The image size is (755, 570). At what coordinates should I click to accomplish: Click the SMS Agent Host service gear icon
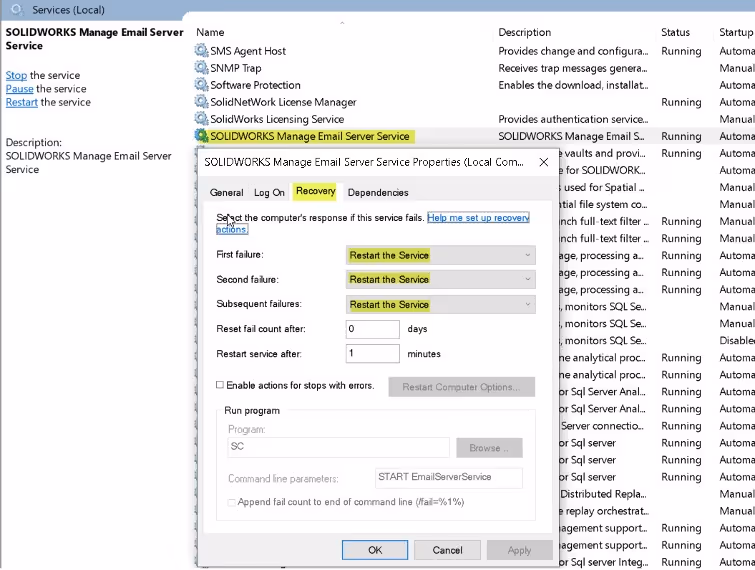[201, 51]
